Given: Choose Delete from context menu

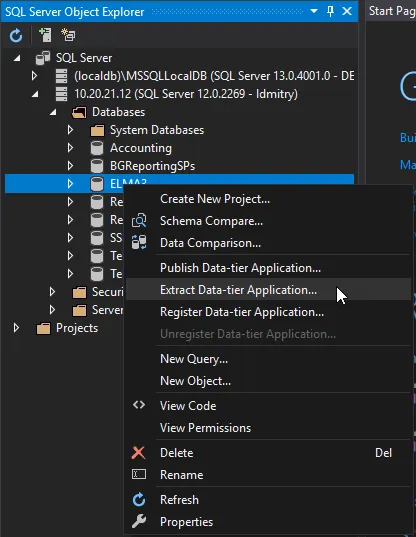Looking at the screenshot, I should [268, 453].
